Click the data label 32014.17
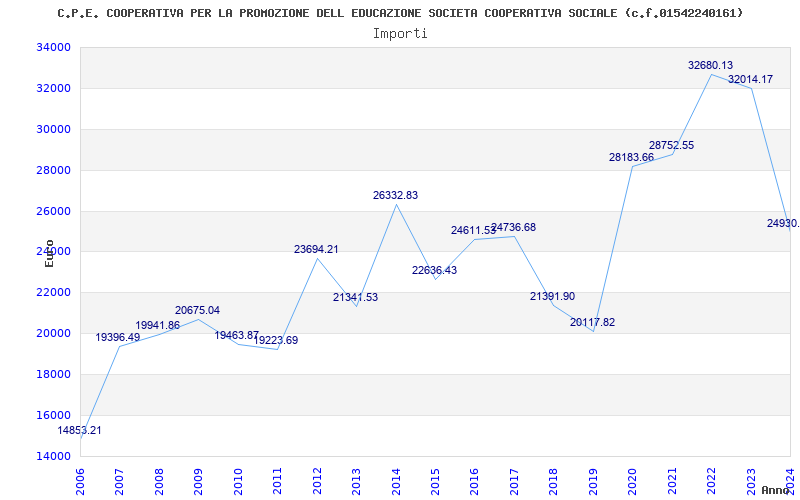Viewport: 800px width, 500px height. pos(751,80)
